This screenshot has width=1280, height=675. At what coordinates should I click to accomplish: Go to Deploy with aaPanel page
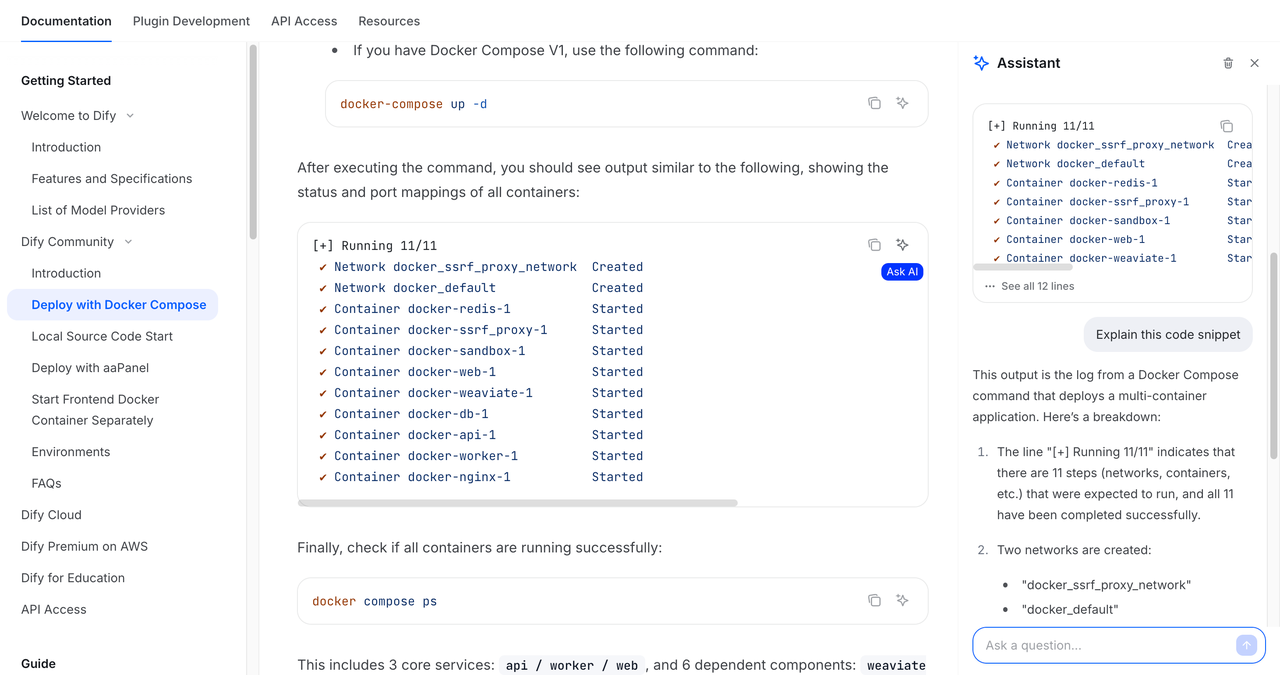pos(90,368)
